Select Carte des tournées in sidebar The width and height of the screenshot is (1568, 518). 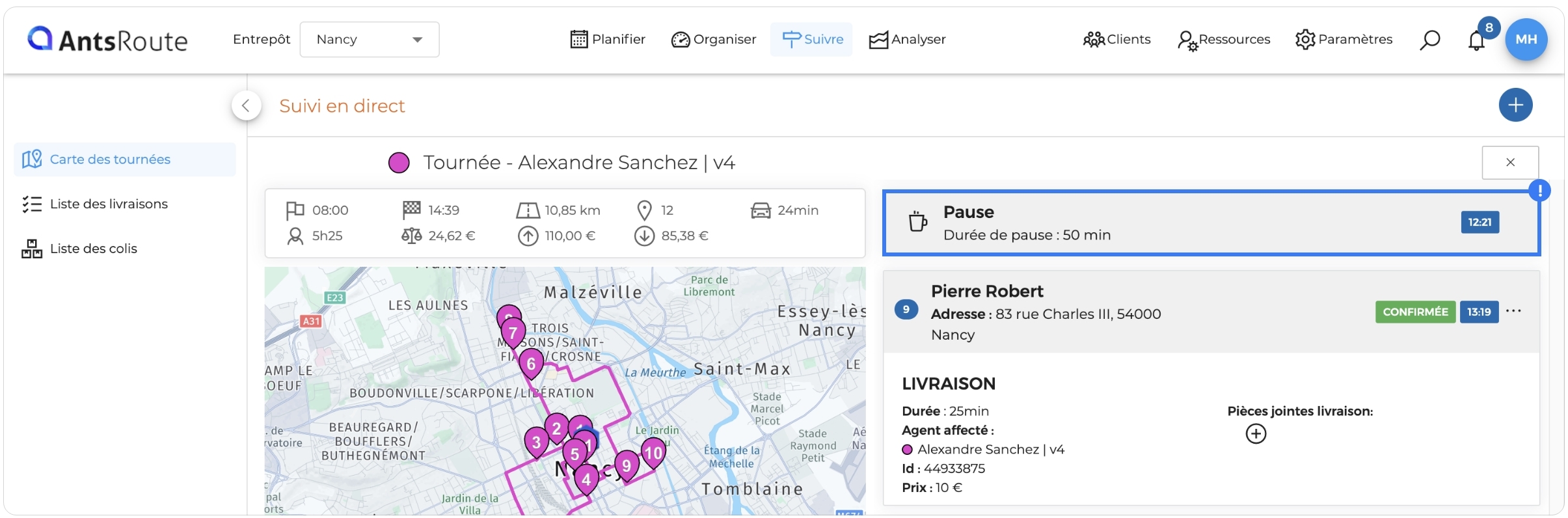tap(125, 159)
